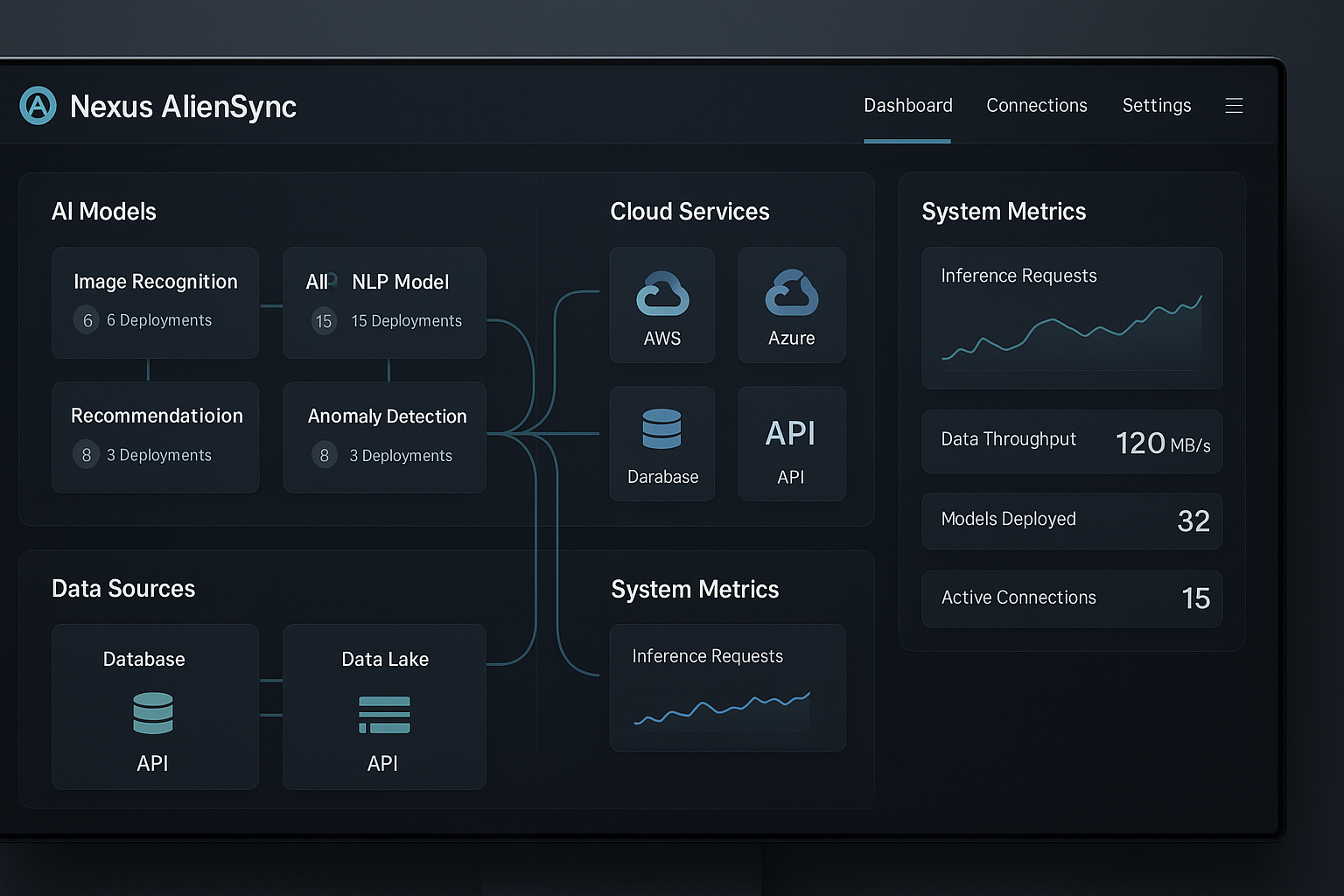Open the hamburger menu icon
Image resolution: width=1344 pixels, height=896 pixels.
click(x=1234, y=106)
